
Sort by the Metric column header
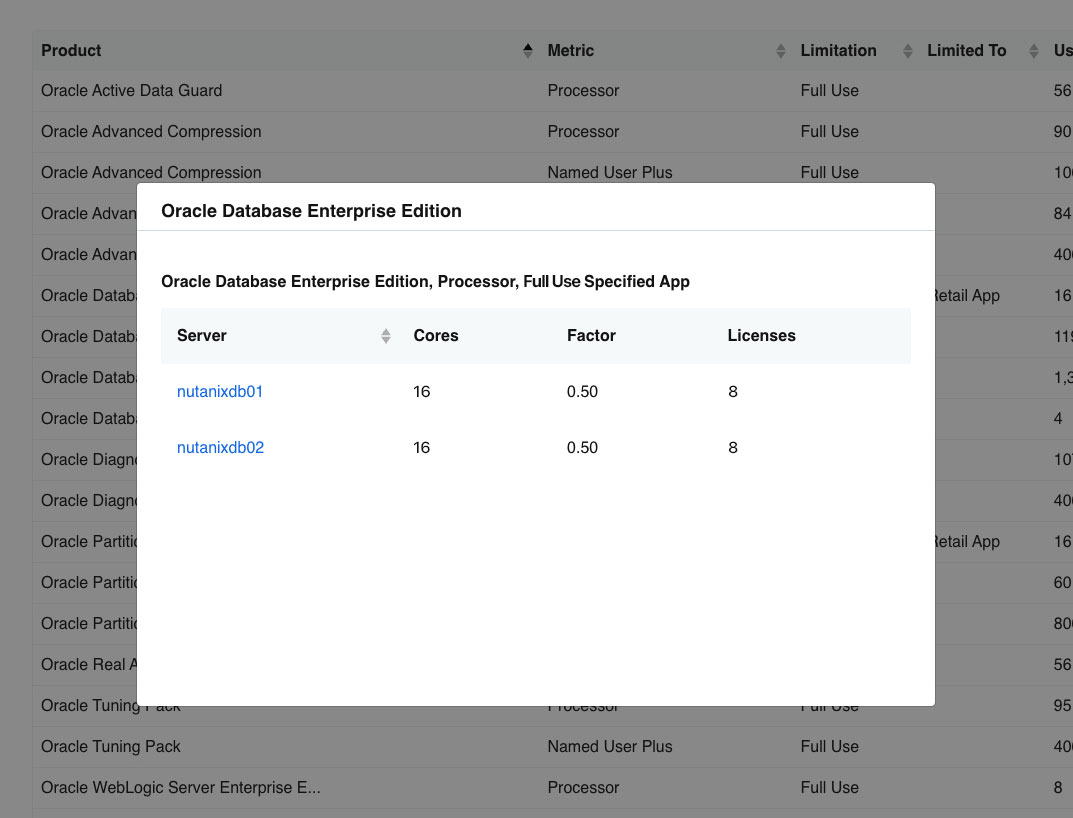pyautogui.click(x=569, y=50)
